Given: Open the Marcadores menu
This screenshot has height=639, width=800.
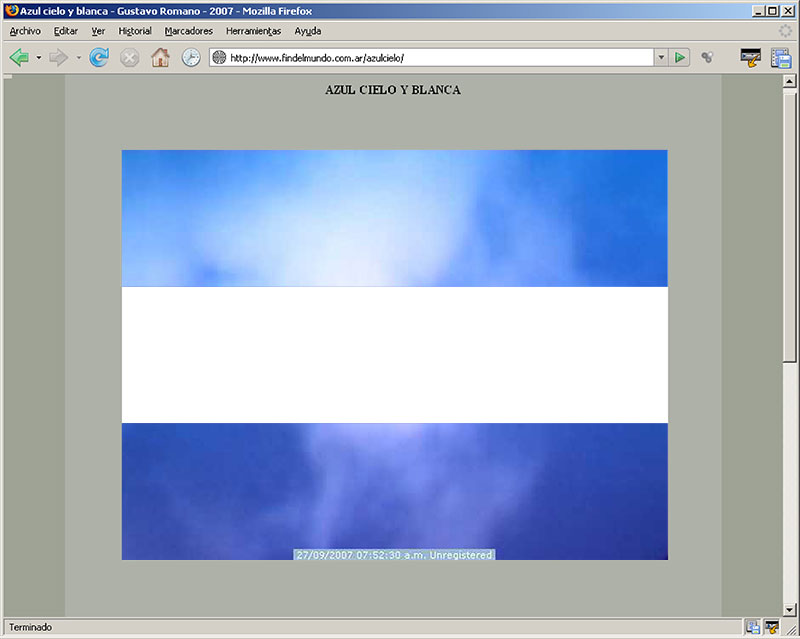Looking at the screenshot, I should click(x=188, y=31).
